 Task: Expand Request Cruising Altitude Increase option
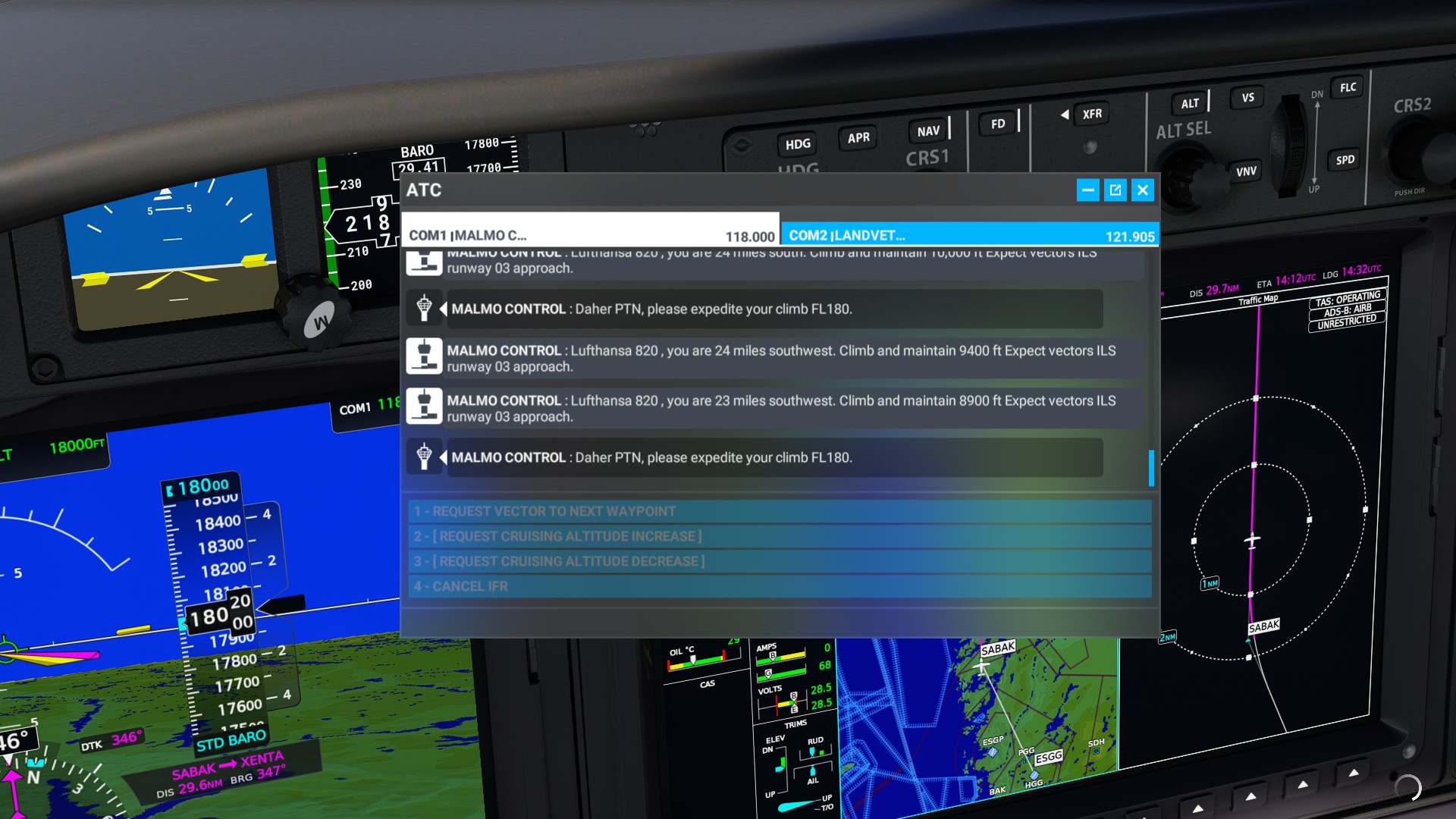pyautogui.click(x=779, y=536)
